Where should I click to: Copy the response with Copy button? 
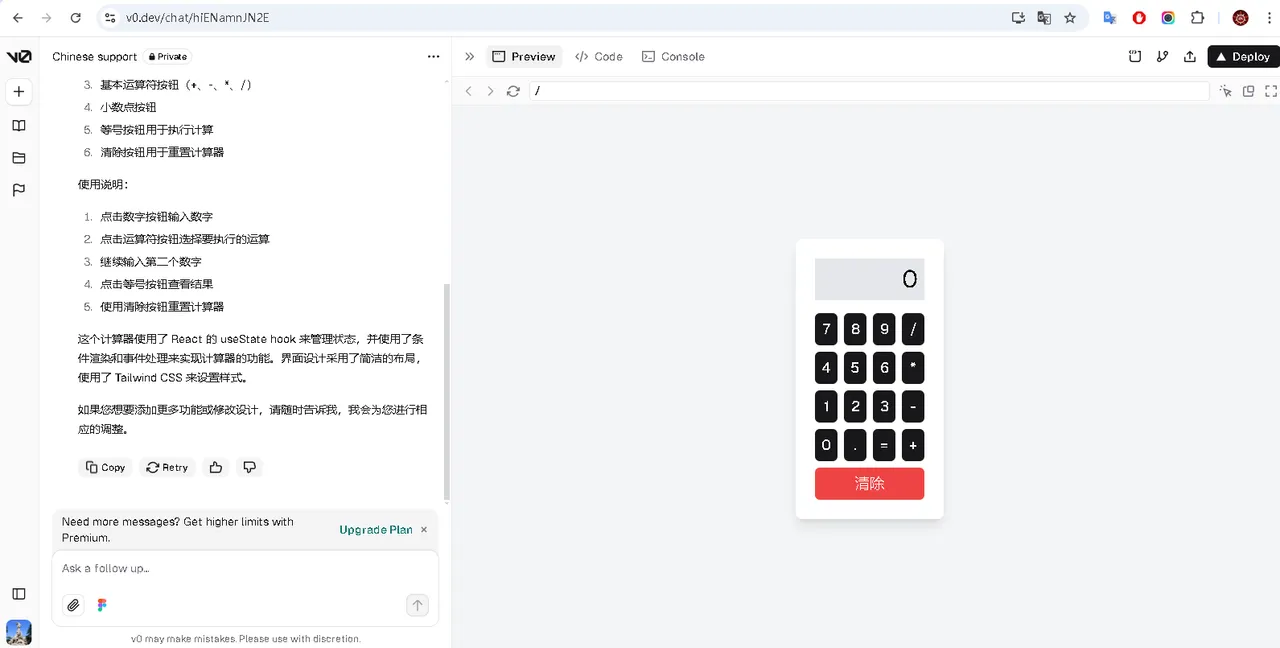click(106, 467)
